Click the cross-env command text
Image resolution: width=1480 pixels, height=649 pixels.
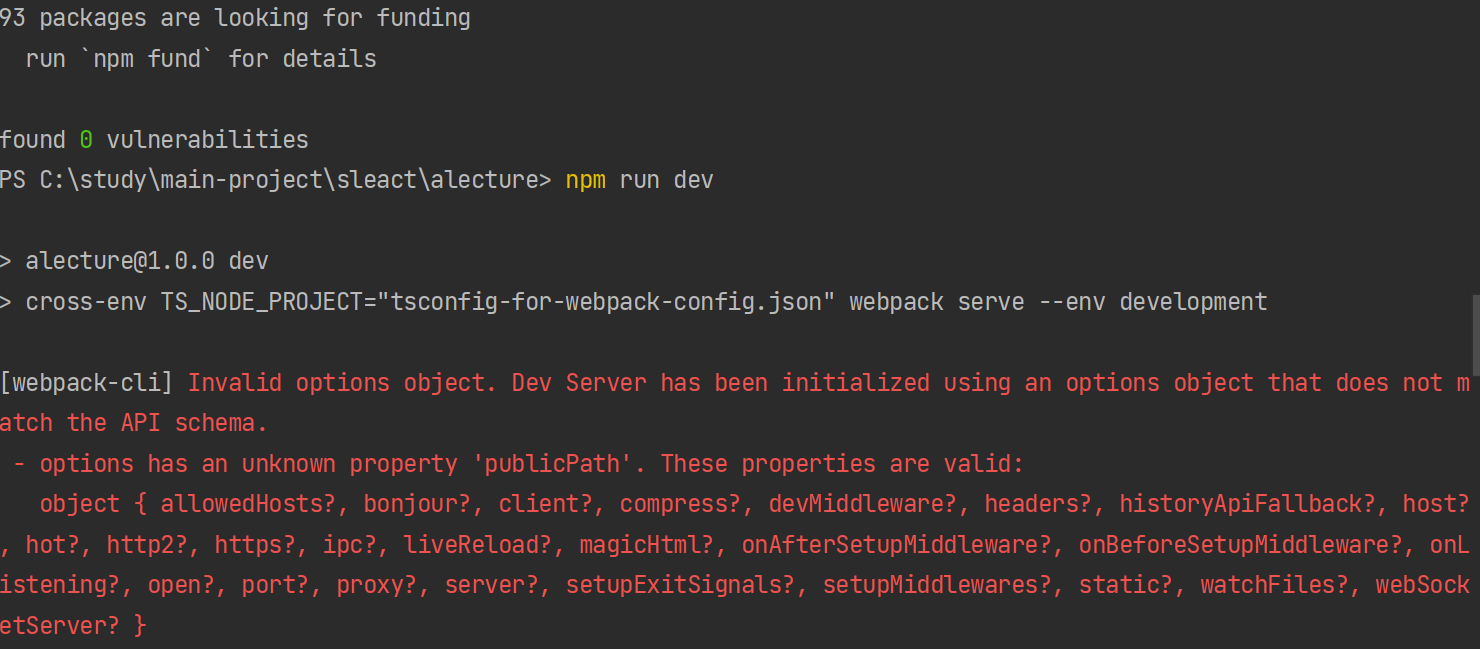click(x=86, y=301)
